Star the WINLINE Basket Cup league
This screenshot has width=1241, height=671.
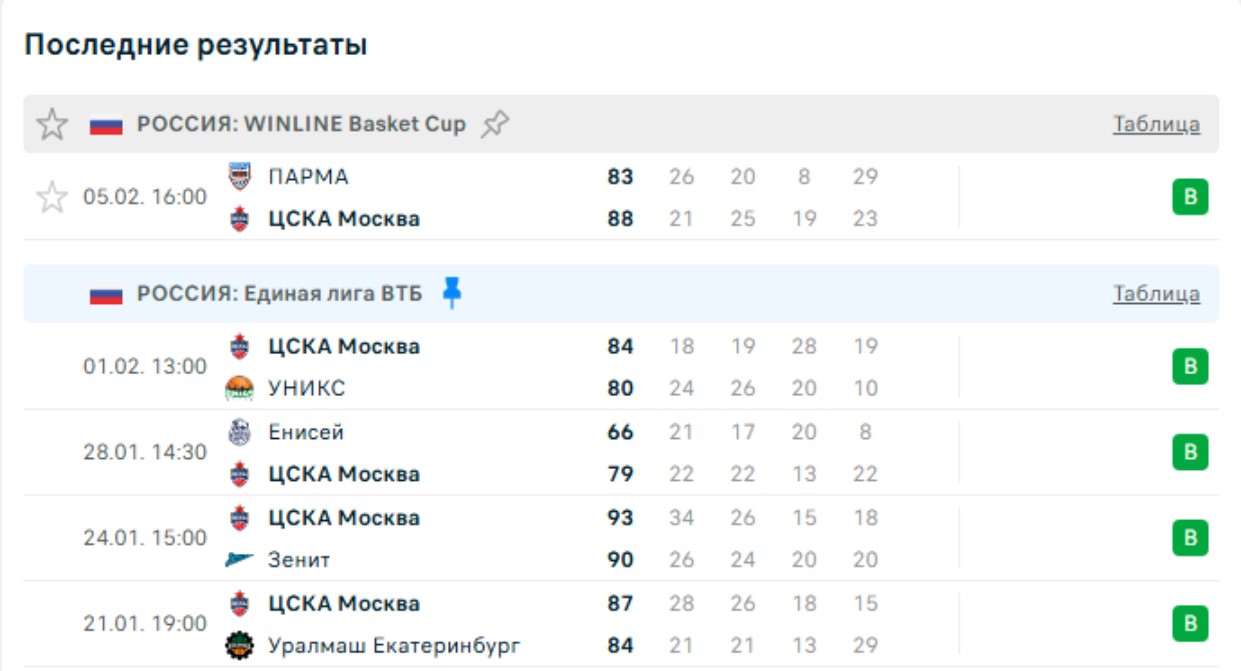[x=51, y=125]
